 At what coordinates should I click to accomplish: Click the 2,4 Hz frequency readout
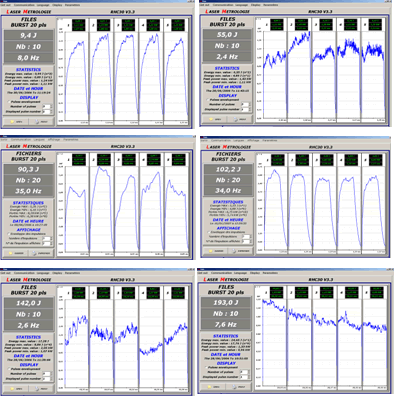227,57
